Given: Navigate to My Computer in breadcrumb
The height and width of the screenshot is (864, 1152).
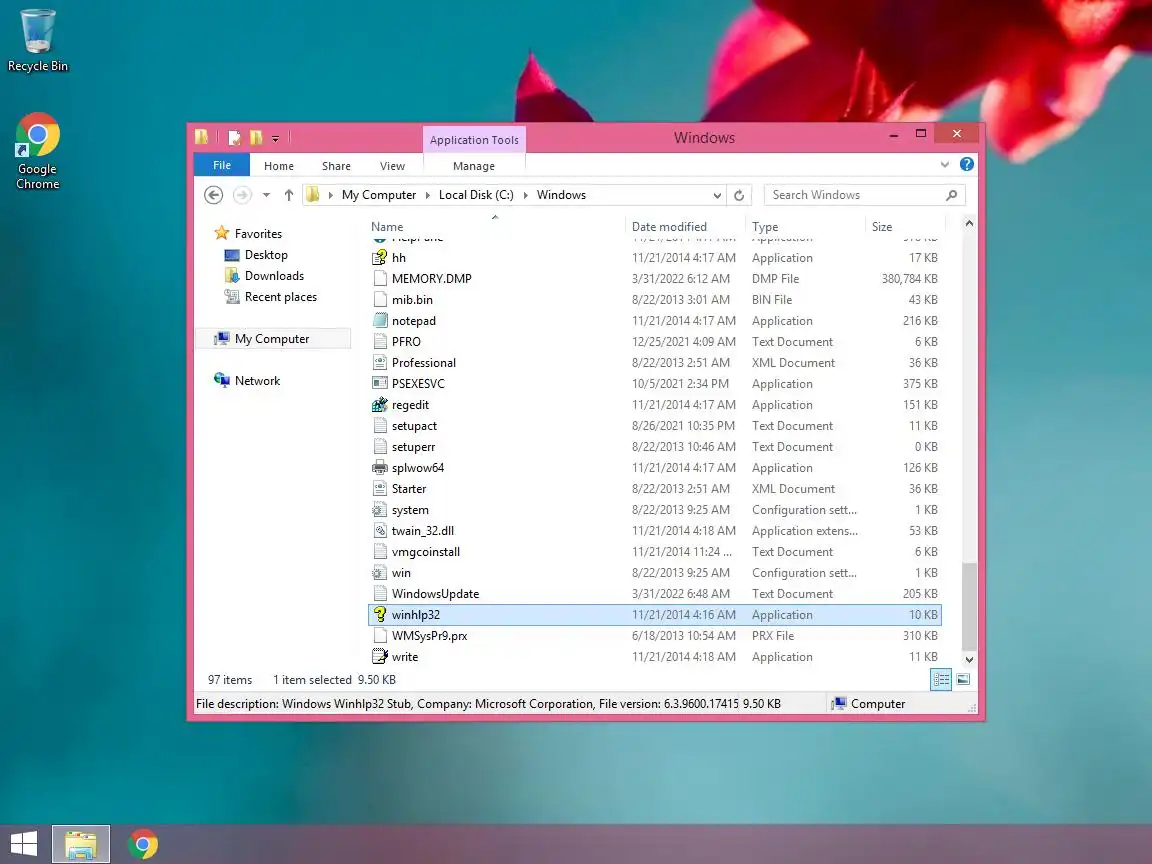Looking at the screenshot, I should 378,195.
